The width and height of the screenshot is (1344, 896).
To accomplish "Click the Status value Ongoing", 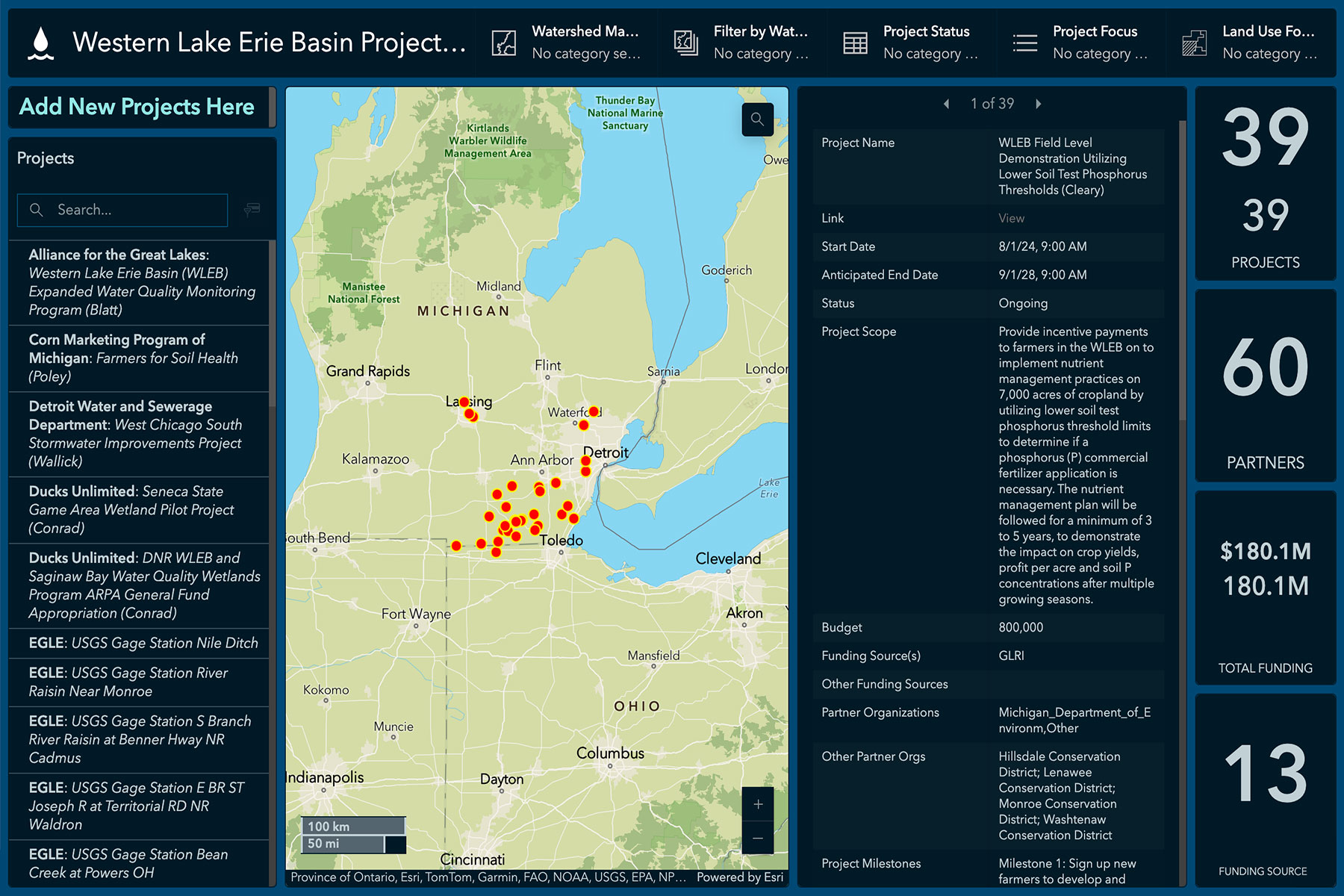I will click(x=1023, y=303).
